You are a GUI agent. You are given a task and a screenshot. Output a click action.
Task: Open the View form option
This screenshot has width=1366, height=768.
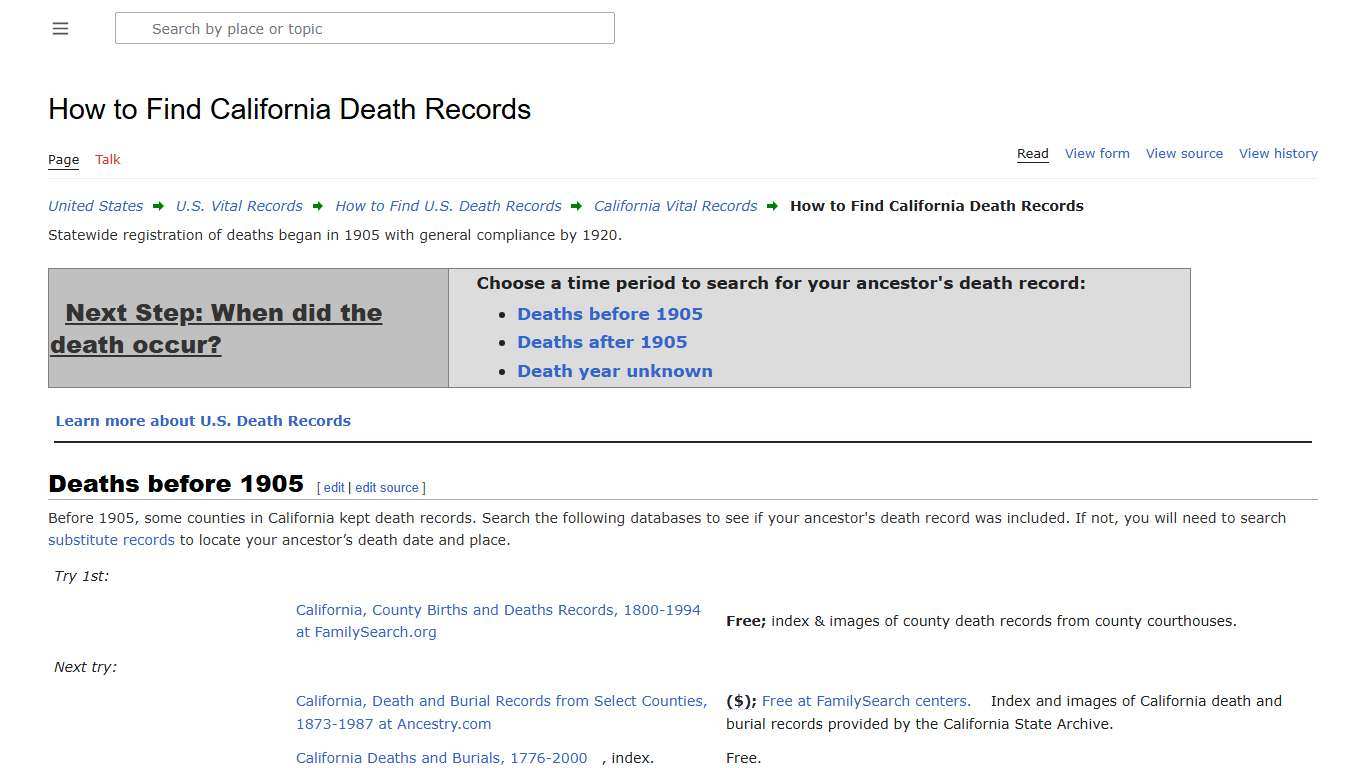coord(1096,153)
